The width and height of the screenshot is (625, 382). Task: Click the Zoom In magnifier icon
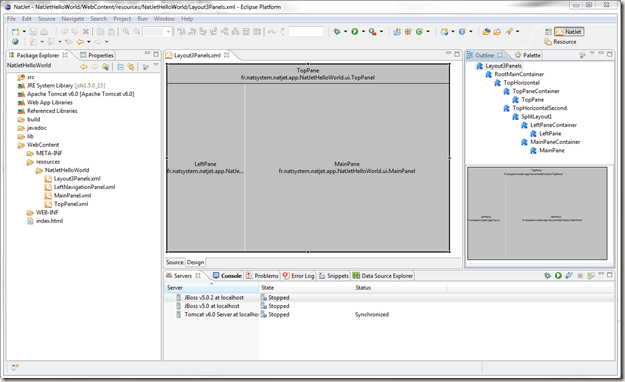(126, 32)
